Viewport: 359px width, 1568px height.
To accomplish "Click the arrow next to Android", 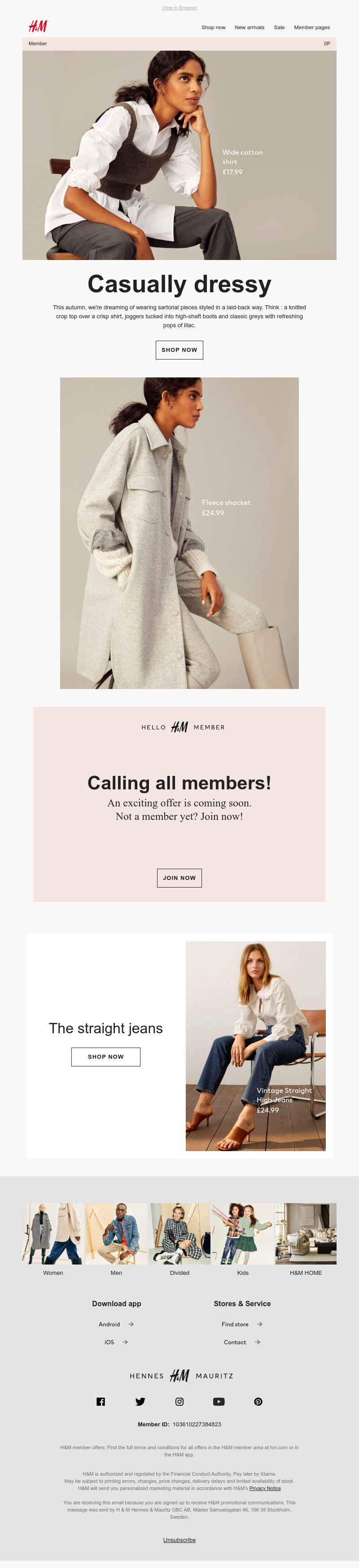I will (131, 1324).
